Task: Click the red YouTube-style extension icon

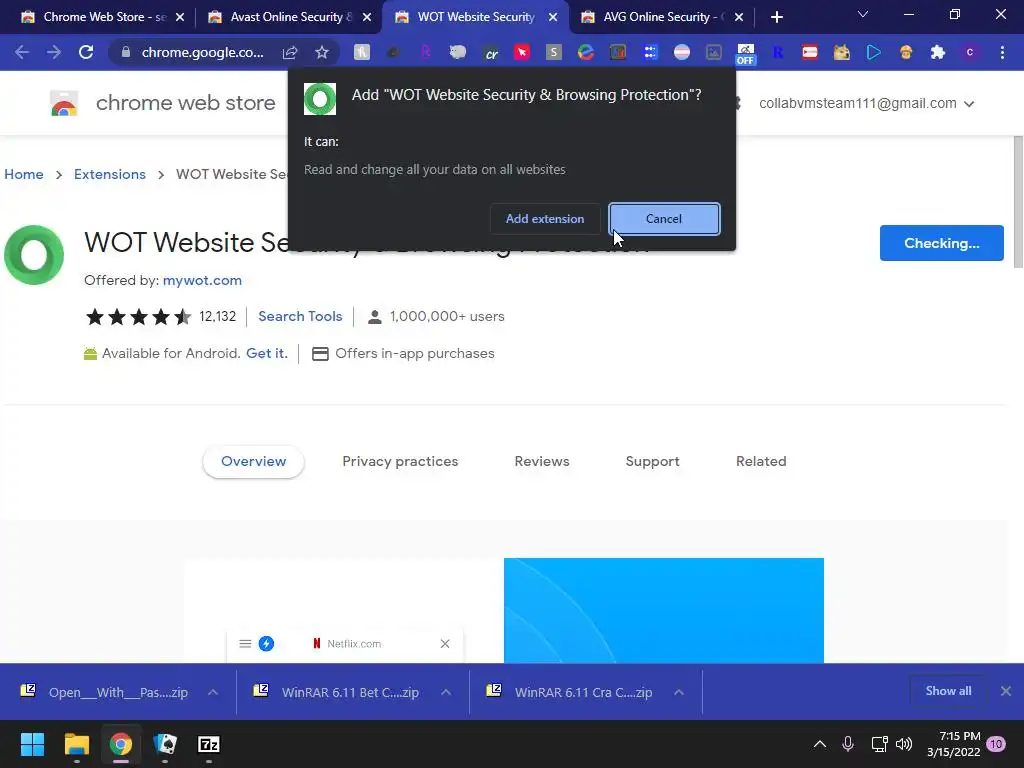Action: click(810, 52)
